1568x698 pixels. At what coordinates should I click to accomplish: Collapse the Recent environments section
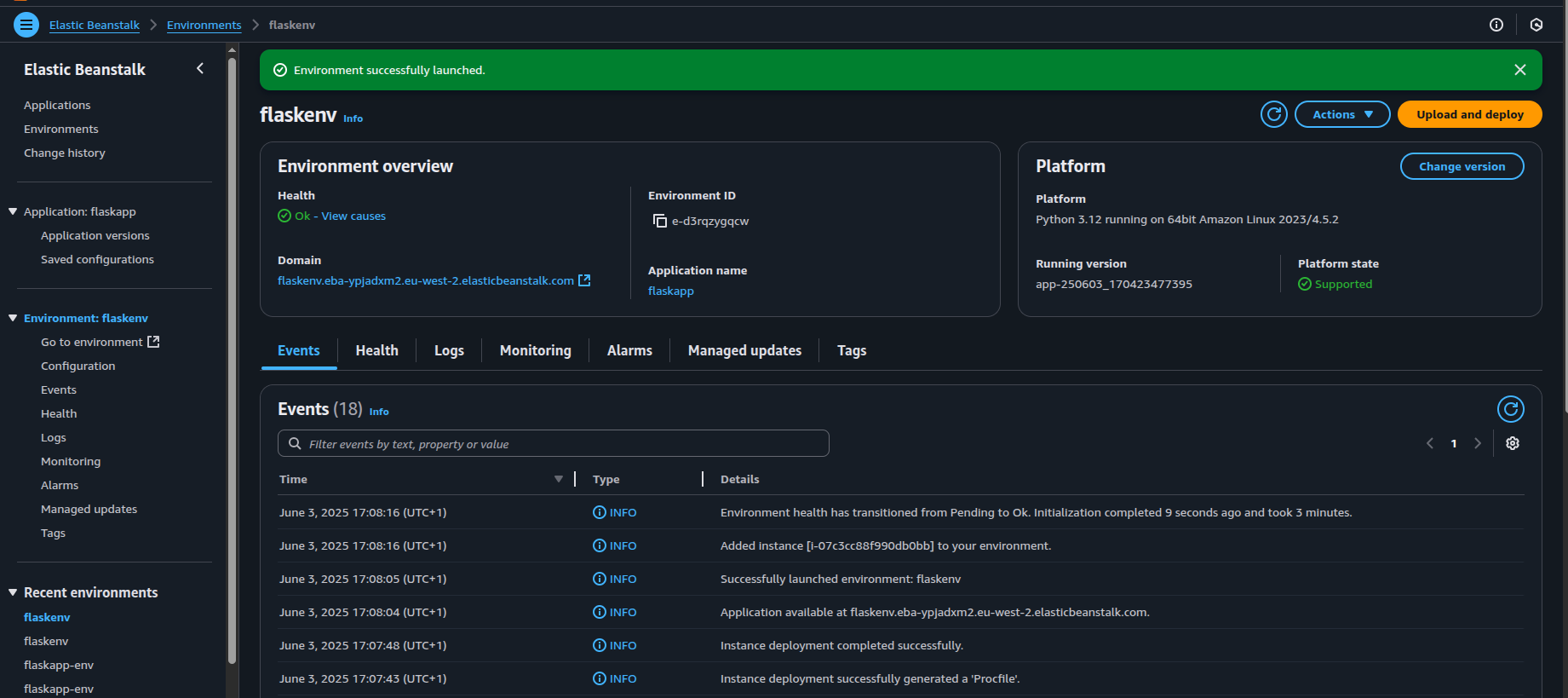pyautogui.click(x=13, y=592)
